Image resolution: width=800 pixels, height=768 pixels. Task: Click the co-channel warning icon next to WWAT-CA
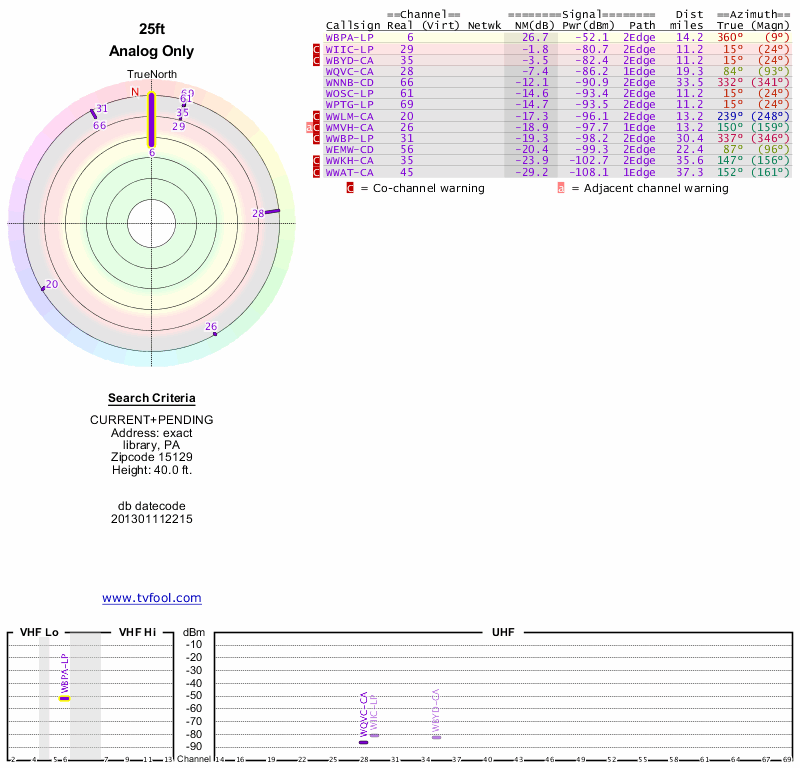[317, 172]
